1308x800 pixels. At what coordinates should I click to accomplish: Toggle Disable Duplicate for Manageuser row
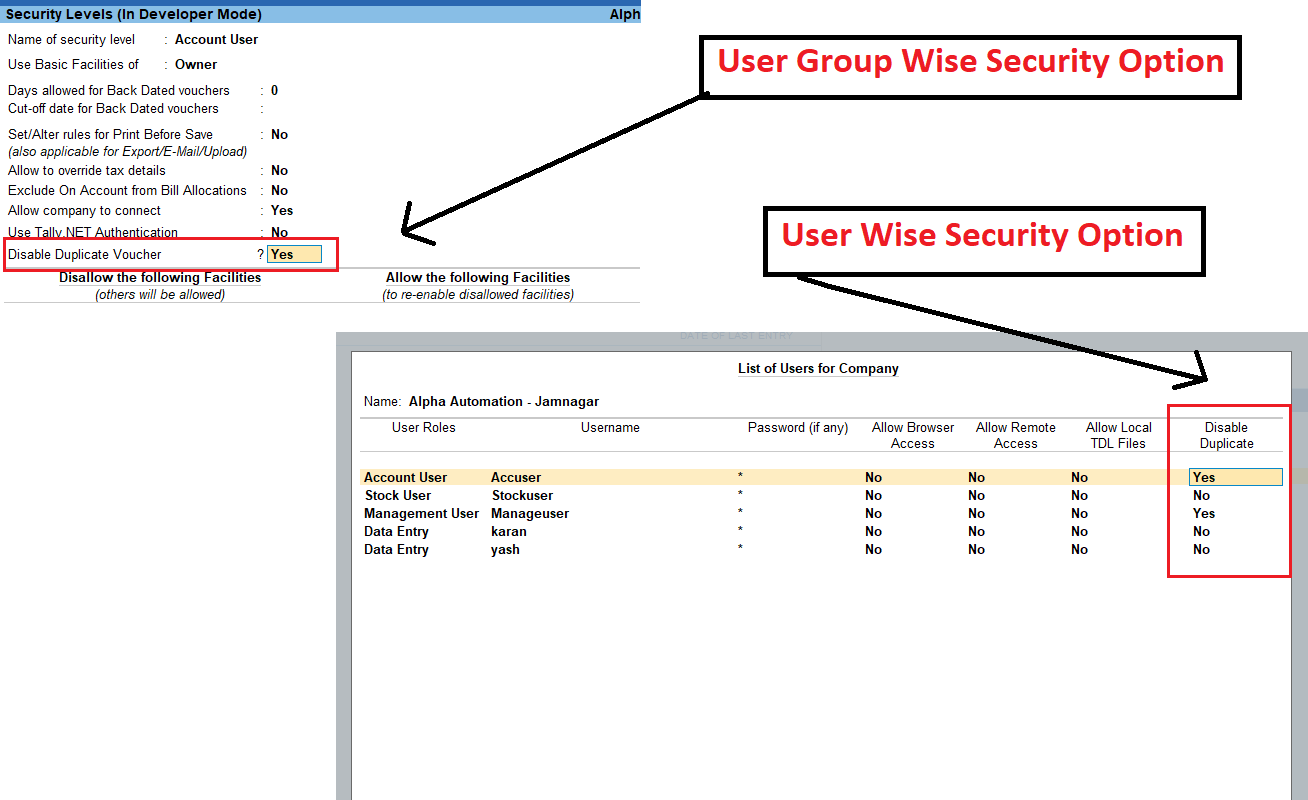(1204, 514)
